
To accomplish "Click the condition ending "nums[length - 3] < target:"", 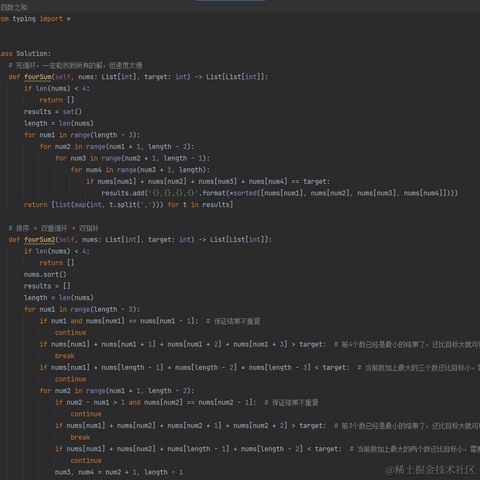I will click(194, 368).
